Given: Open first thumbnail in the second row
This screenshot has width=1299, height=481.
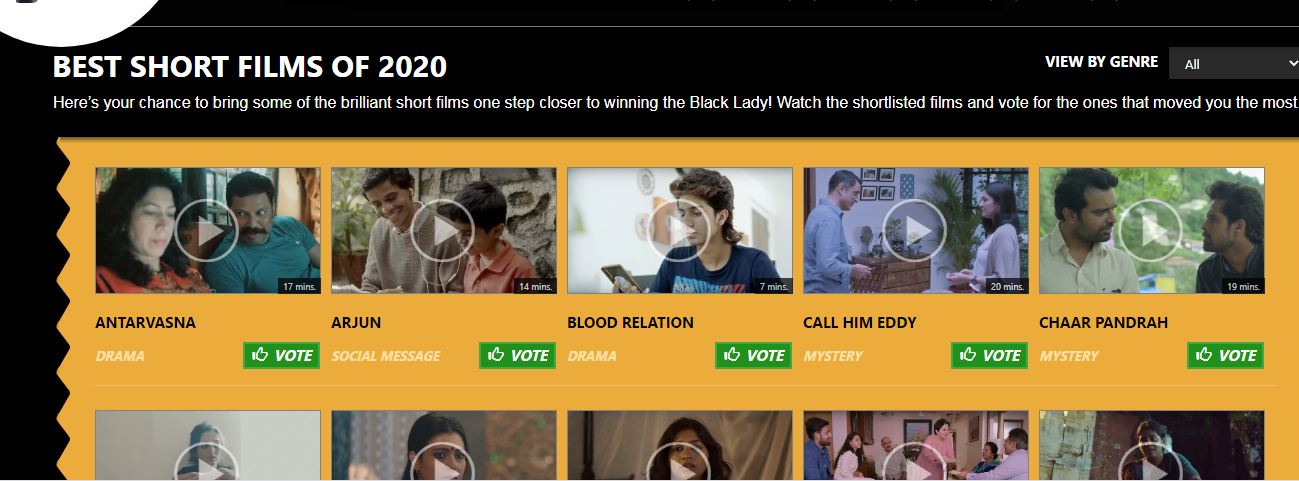Looking at the screenshot, I should (207, 445).
